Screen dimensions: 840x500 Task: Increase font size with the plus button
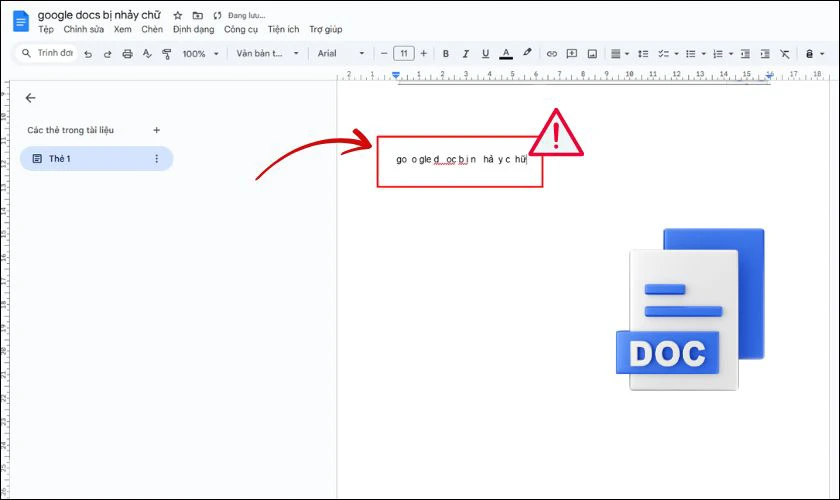coord(424,54)
